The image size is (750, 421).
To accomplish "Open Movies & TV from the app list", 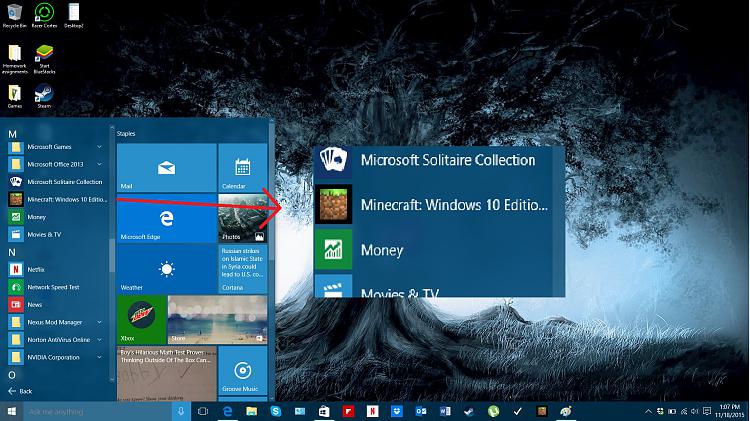I will [56, 234].
